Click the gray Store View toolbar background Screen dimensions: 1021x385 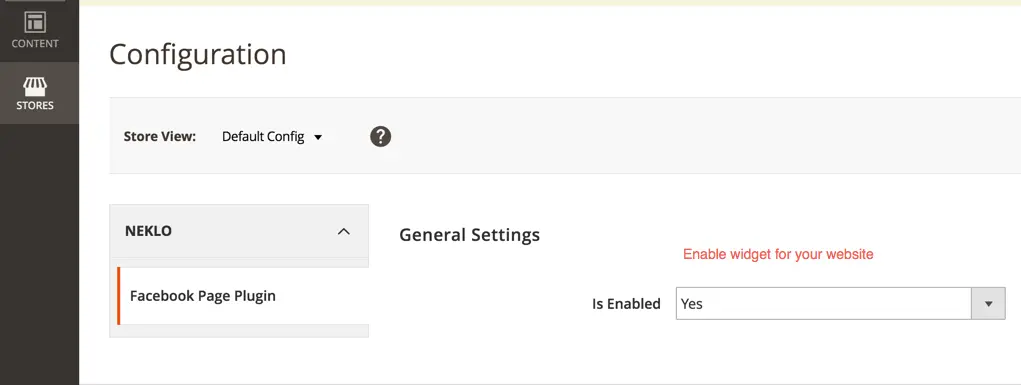pos(651,135)
